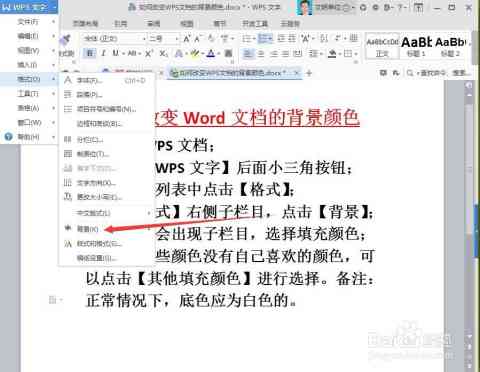Increase font size with larger A button
The image size is (480, 372).
point(187,39)
